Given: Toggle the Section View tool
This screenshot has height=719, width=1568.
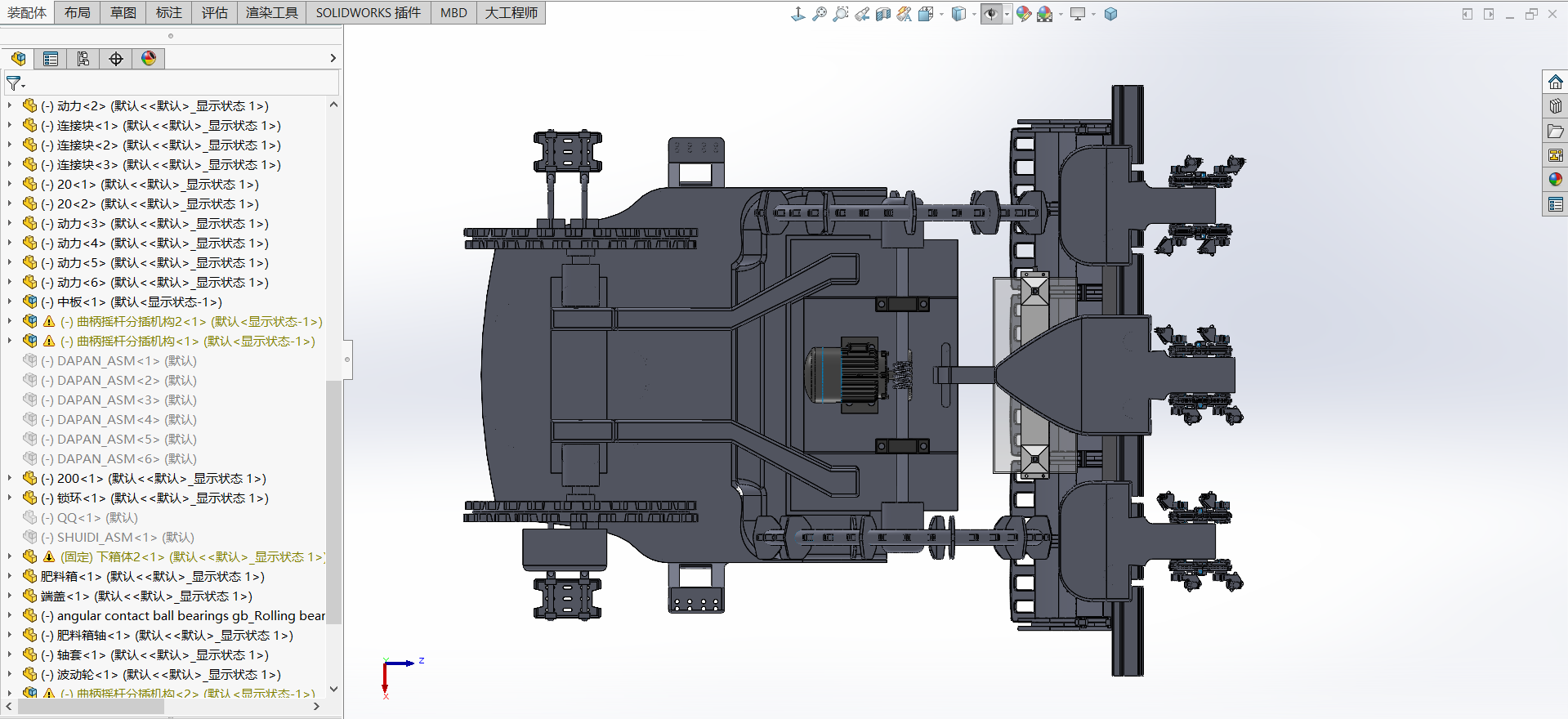Looking at the screenshot, I should point(883,14).
